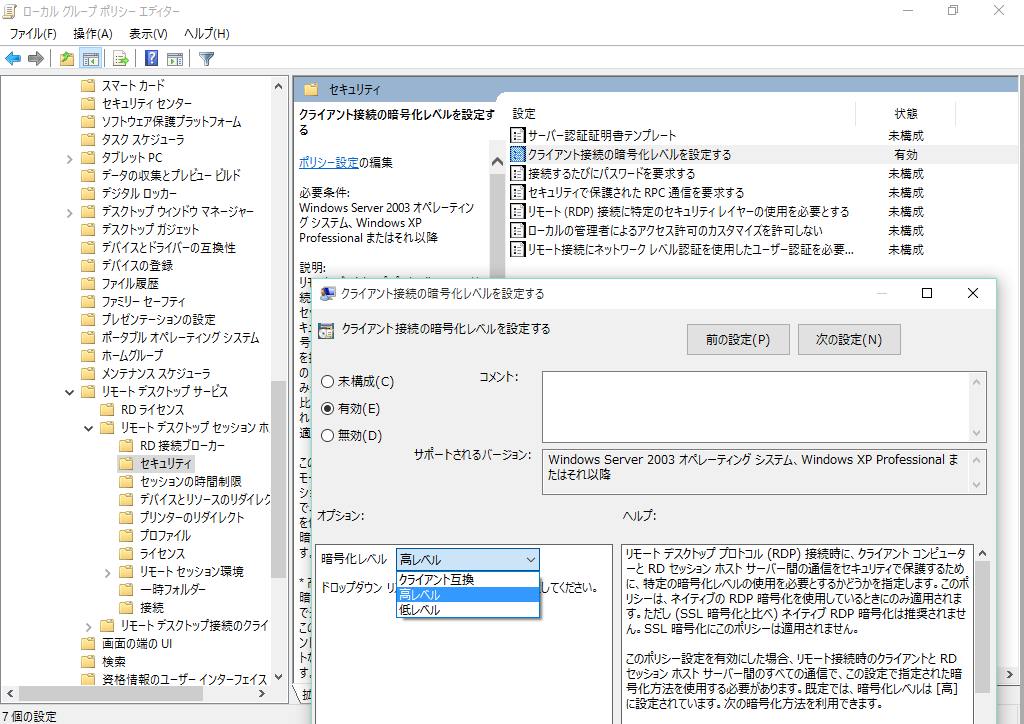Select the 未構成 radio button
Screen dimensions: 1024x724
(x=327, y=381)
